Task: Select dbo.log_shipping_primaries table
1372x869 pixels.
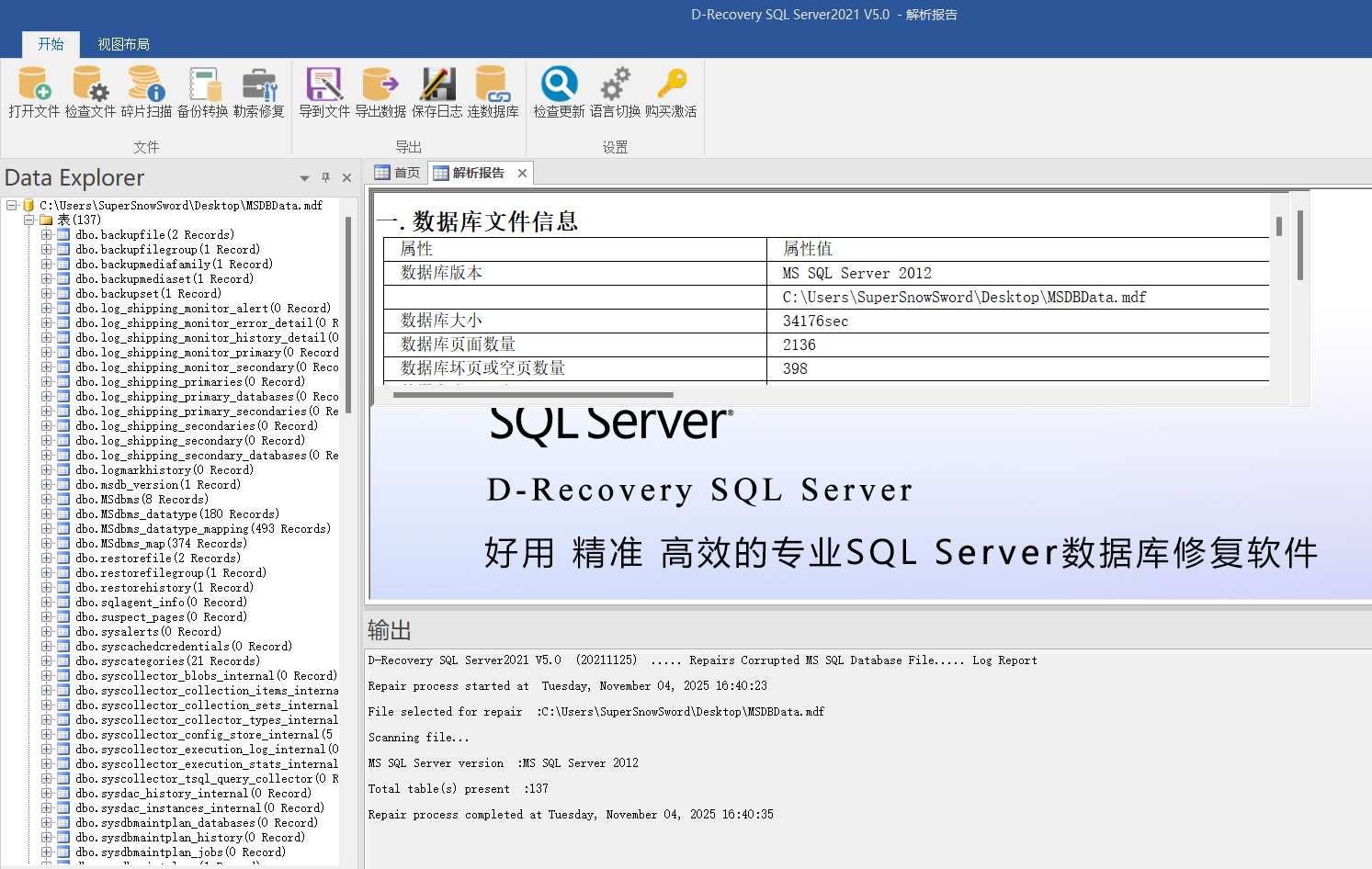Action: point(190,382)
